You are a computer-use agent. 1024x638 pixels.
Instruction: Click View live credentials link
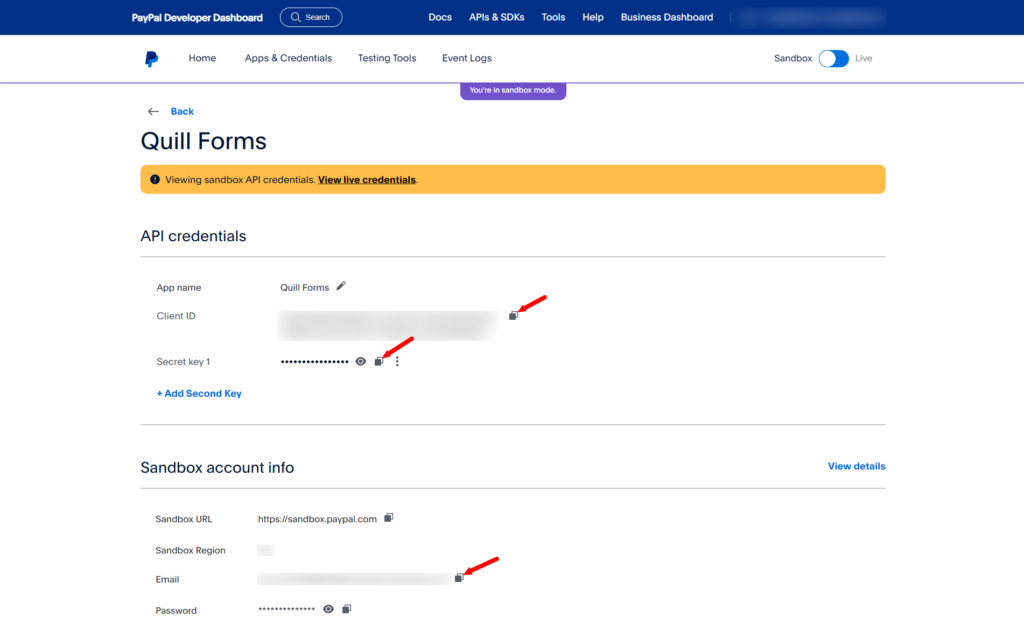(367, 180)
